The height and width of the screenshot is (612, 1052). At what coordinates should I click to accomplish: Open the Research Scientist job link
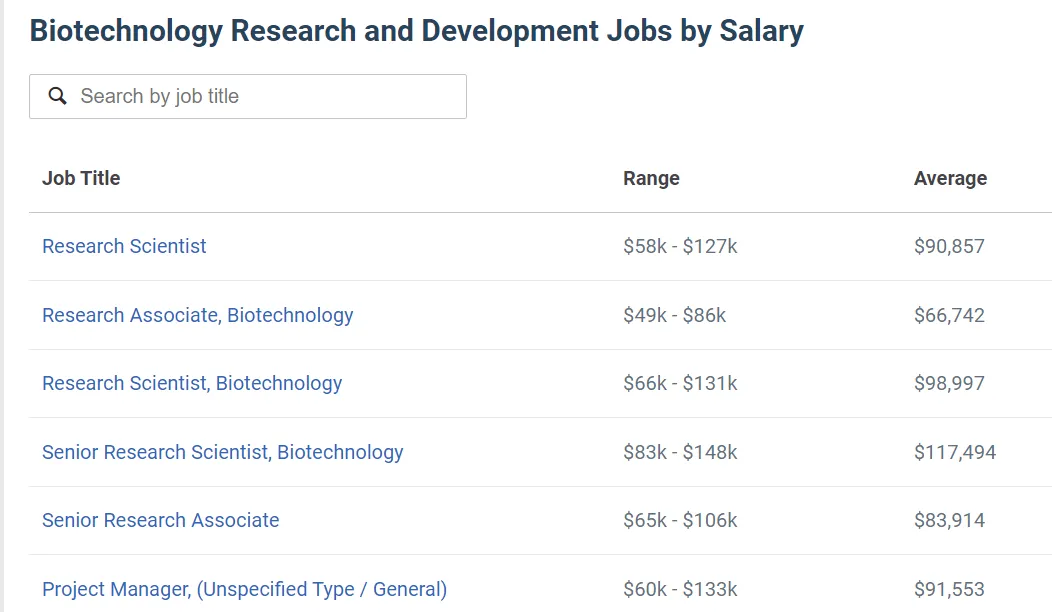coord(124,246)
